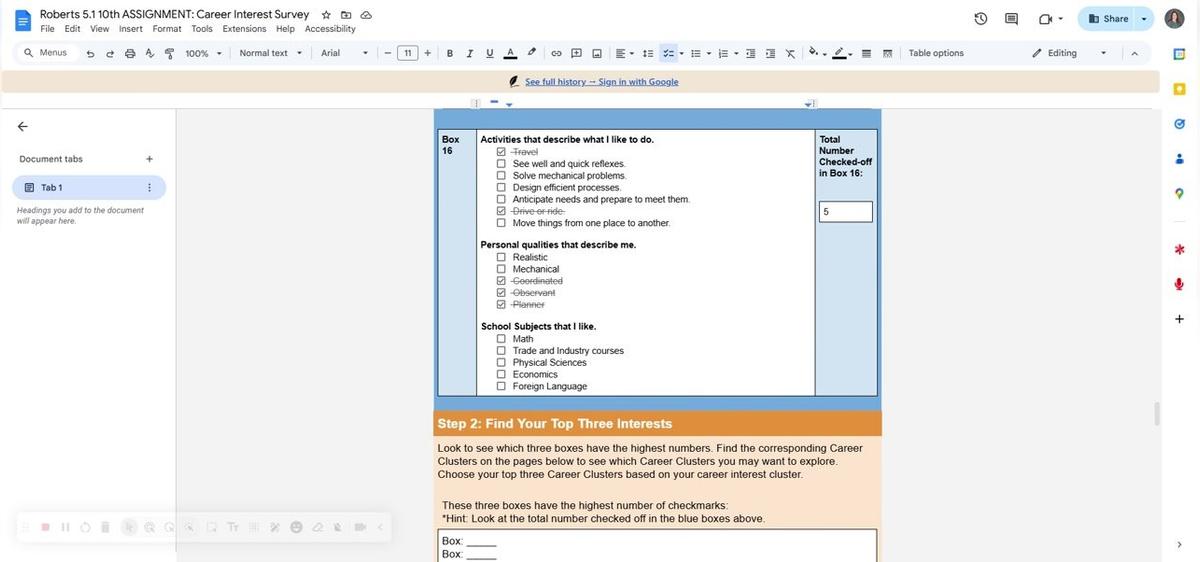Image resolution: width=1200 pixels, height=562 pixels.
Task: Check the Realistic checkbox
Action: [501, 257]
